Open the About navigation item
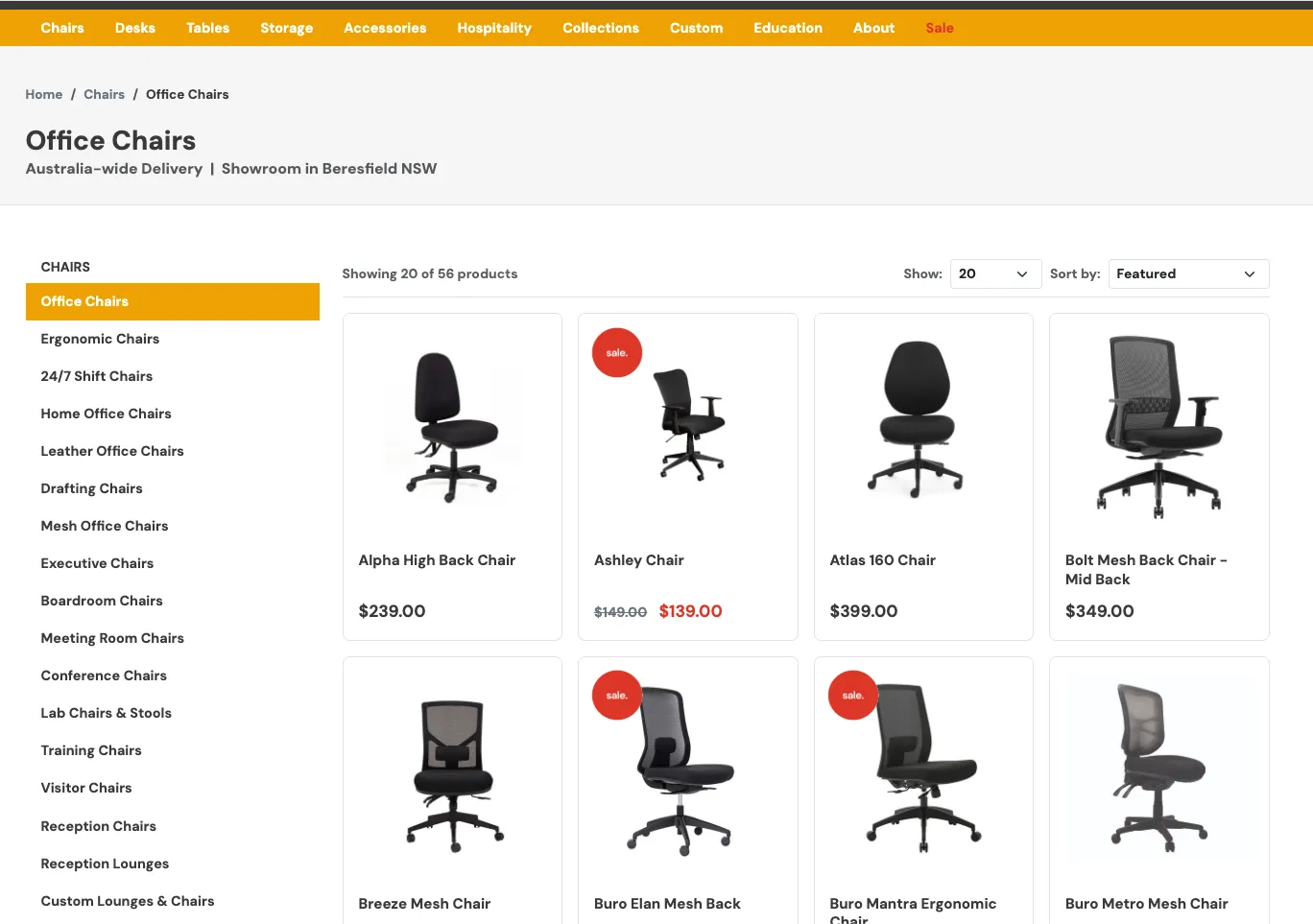Image resolution: width=1313 pixels, height=924 pixels. click(873, 28)
